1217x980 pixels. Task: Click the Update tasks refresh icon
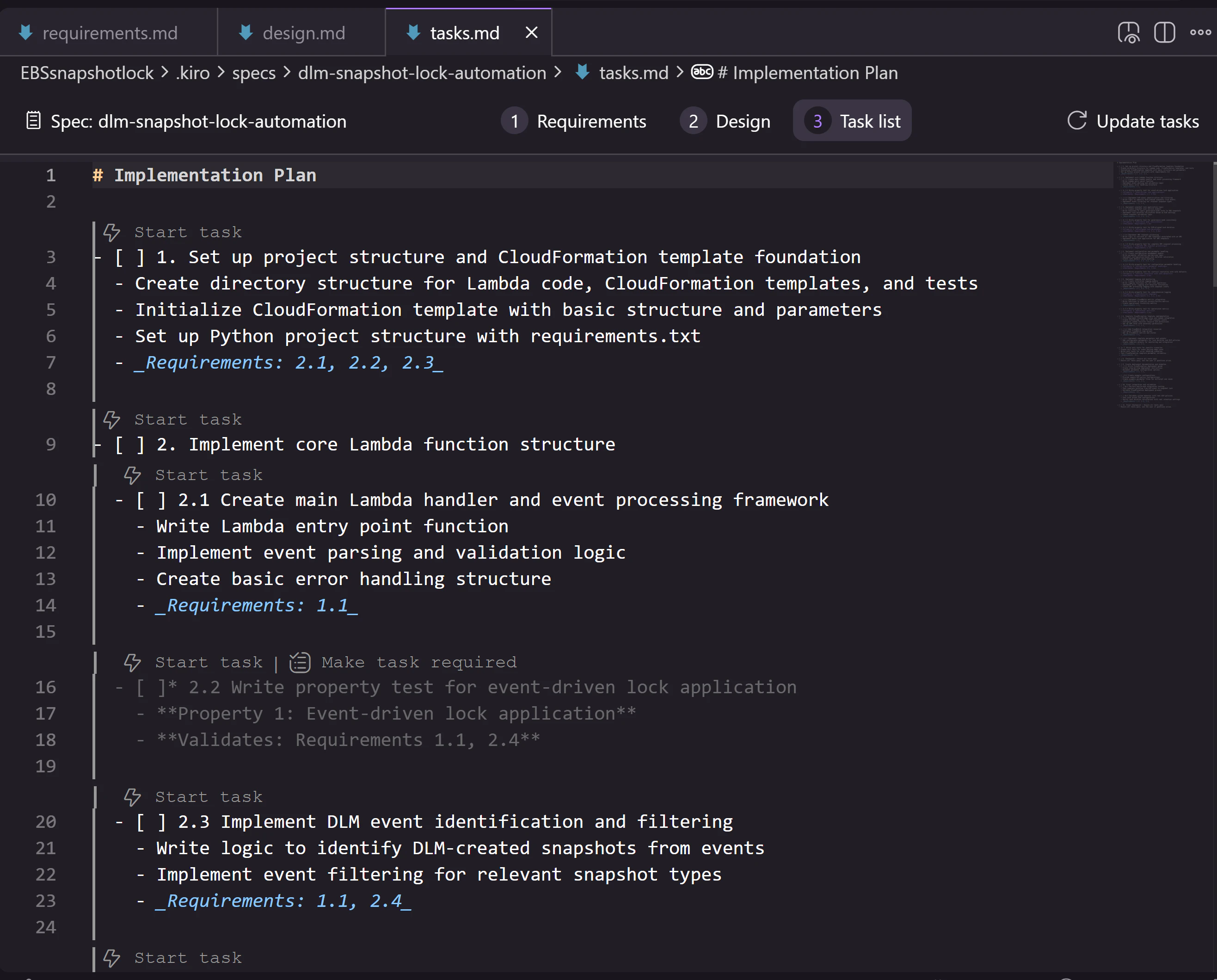[x=1077, y=120]
